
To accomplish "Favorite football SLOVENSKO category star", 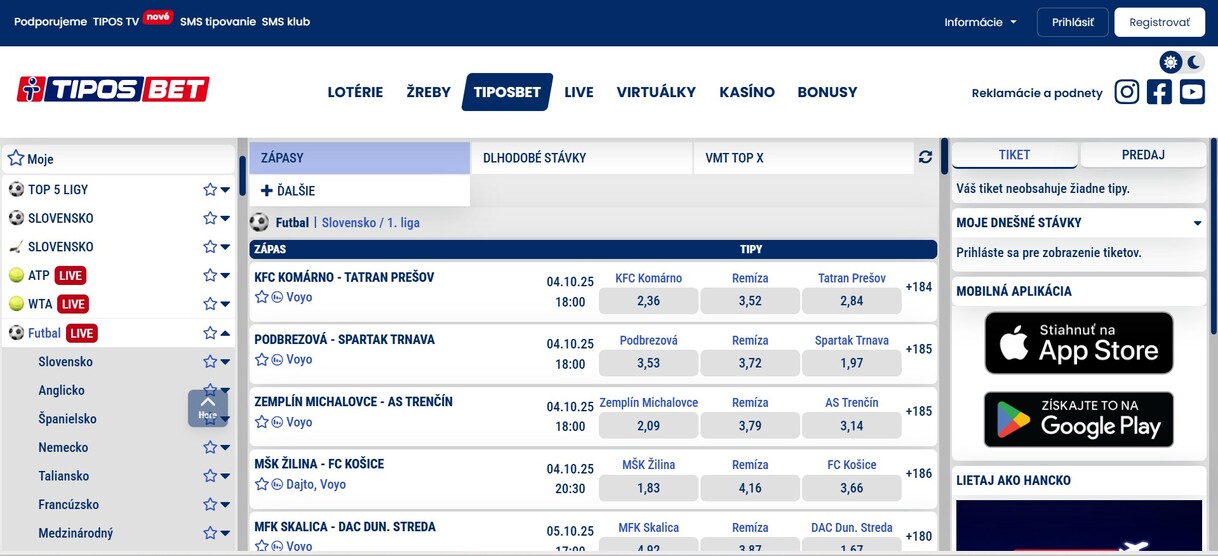I will 209,218.
